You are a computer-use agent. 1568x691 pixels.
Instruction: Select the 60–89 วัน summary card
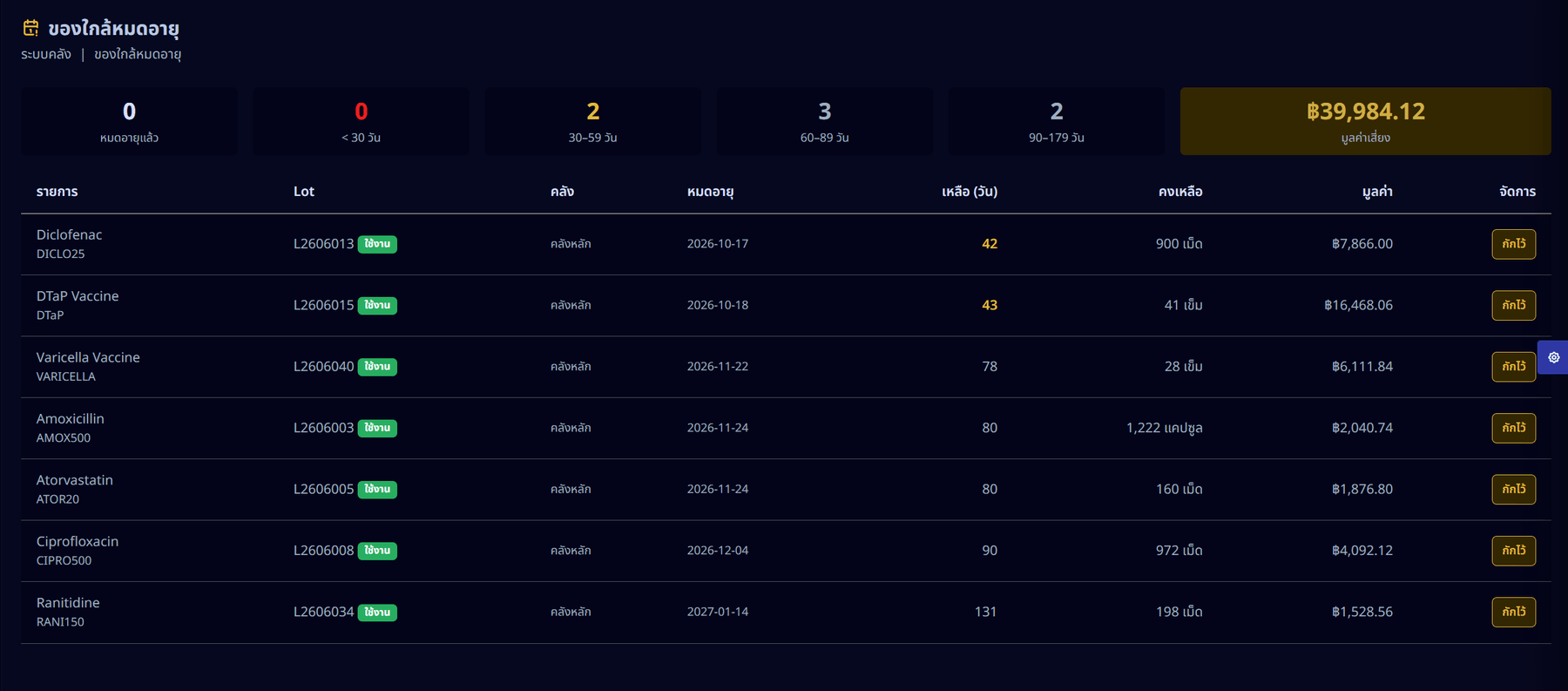824,121
